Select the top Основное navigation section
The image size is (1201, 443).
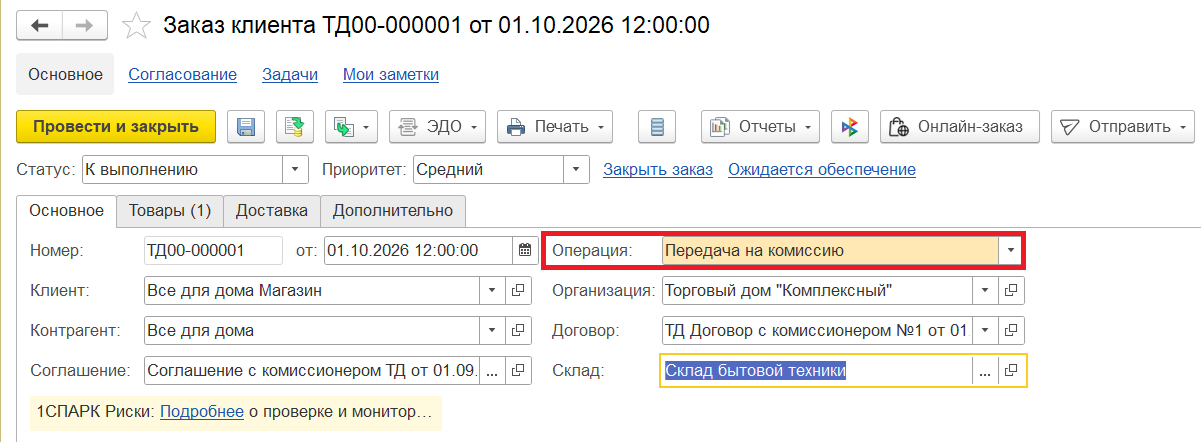tap(65, 74)
